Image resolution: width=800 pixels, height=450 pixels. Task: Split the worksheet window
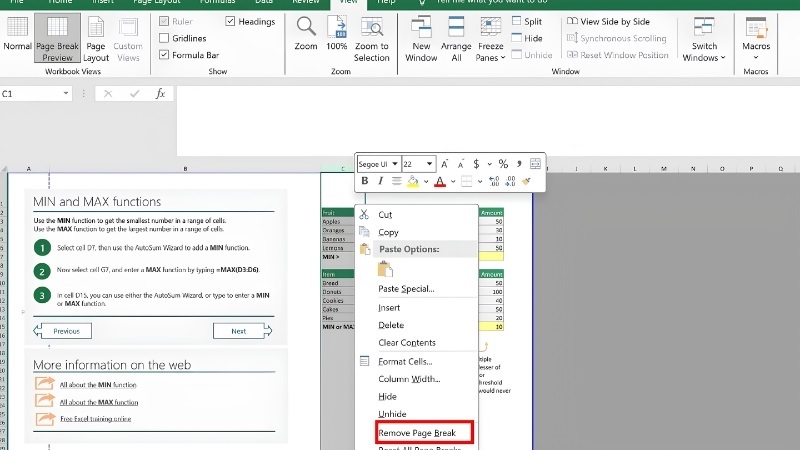pos(527,21)
